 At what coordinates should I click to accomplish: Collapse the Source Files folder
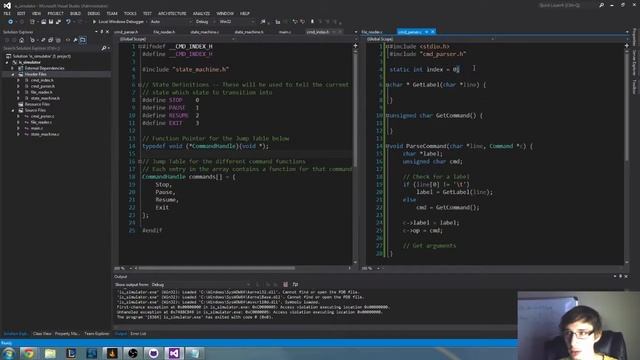13,111
